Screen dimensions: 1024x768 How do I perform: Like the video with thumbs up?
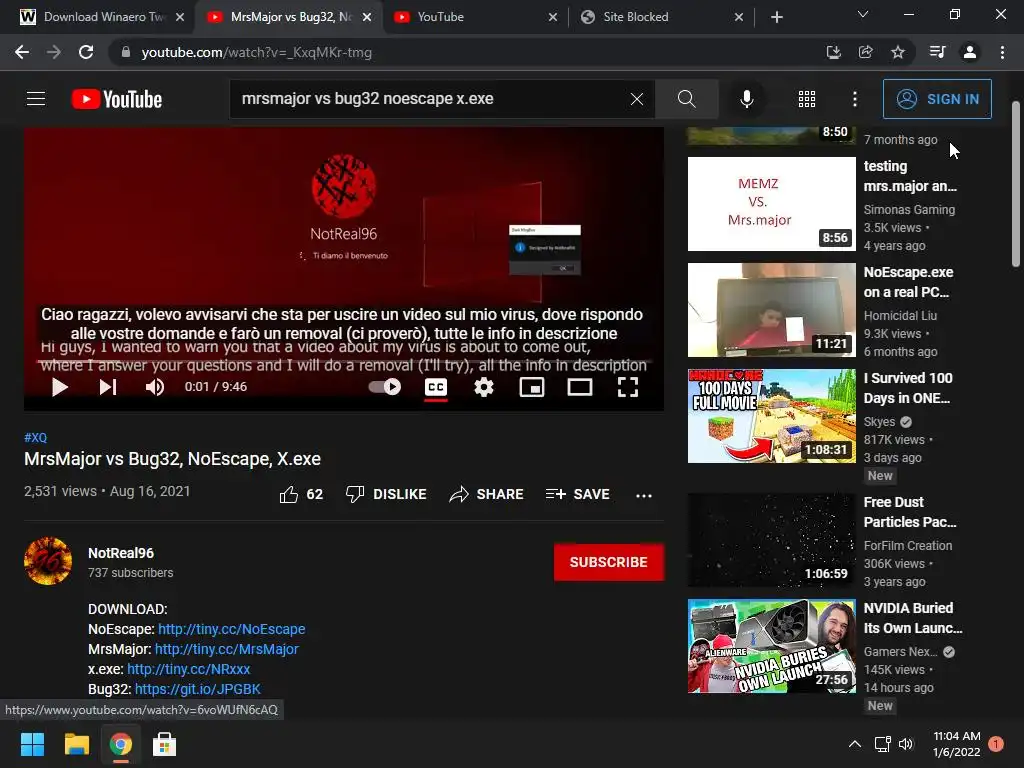pyautogui.click(x=301, y=494)
